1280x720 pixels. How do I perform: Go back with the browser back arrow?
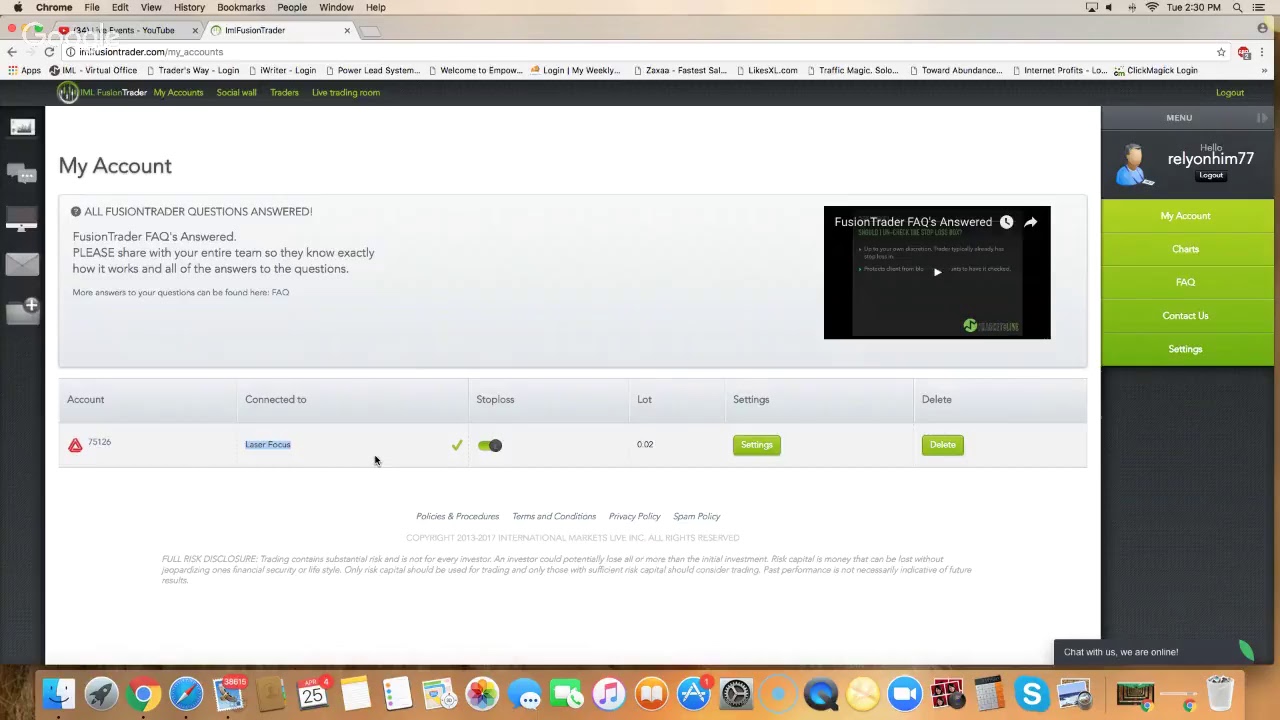coord(11,52)
